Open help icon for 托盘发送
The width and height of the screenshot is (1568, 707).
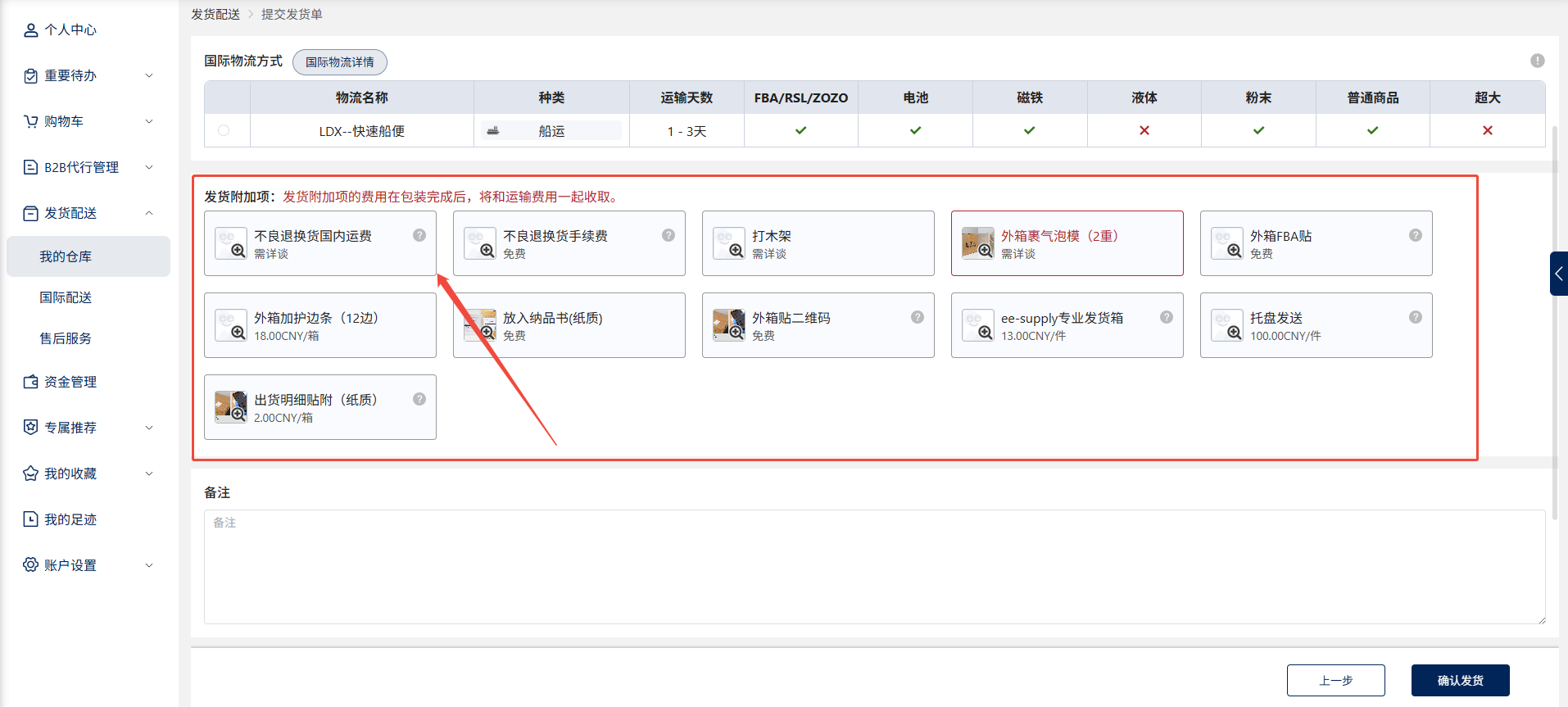click(x=1416, y=317)
